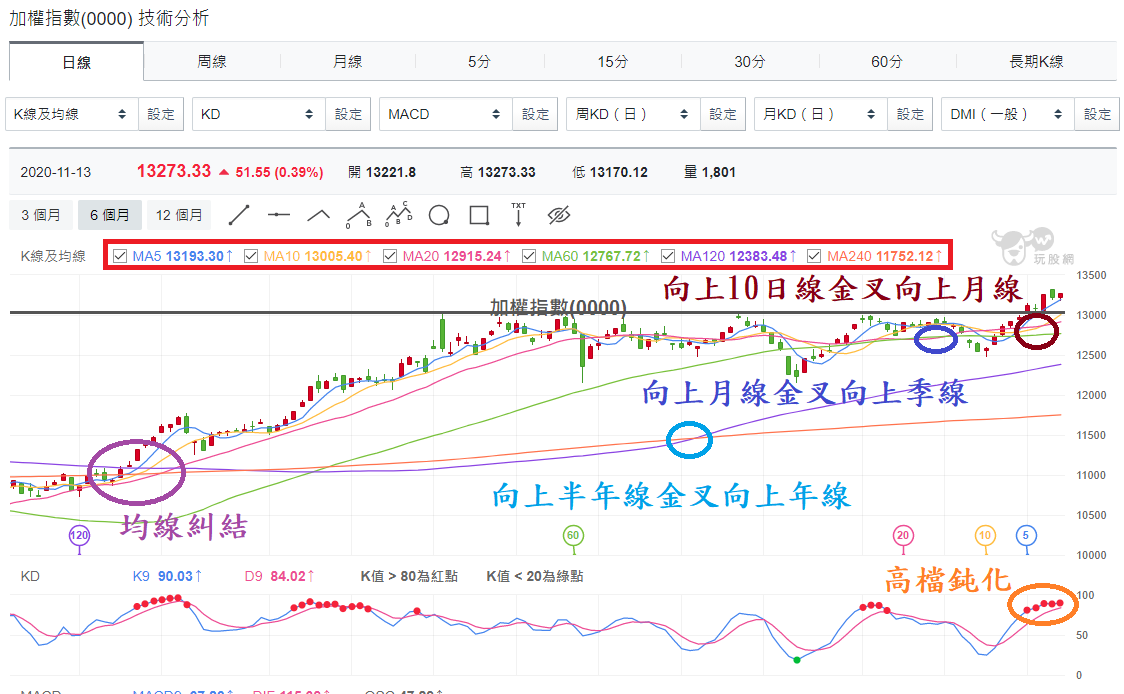Image resolution: width=1124 pixels, height=694 pixels.
Task: Open the MACD indicator dropdown
Action: click(x=446, y=114)
